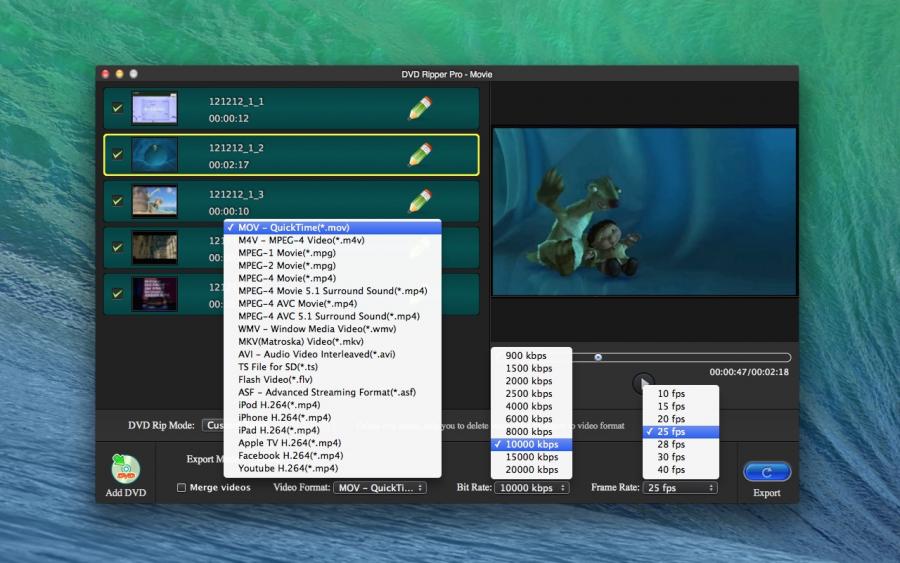The image size is (900, 563).
Task: Set frame rate to 30 fps
Action: point(681,457)
